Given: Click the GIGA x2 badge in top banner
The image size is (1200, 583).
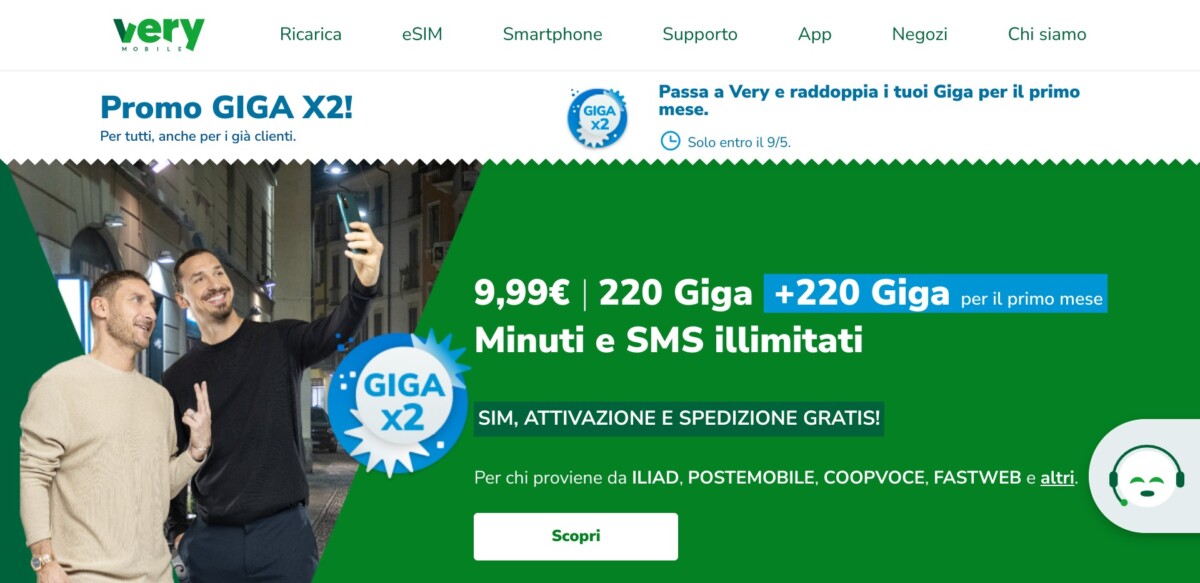Looking at the screenshot, I should tap(597, 118).
